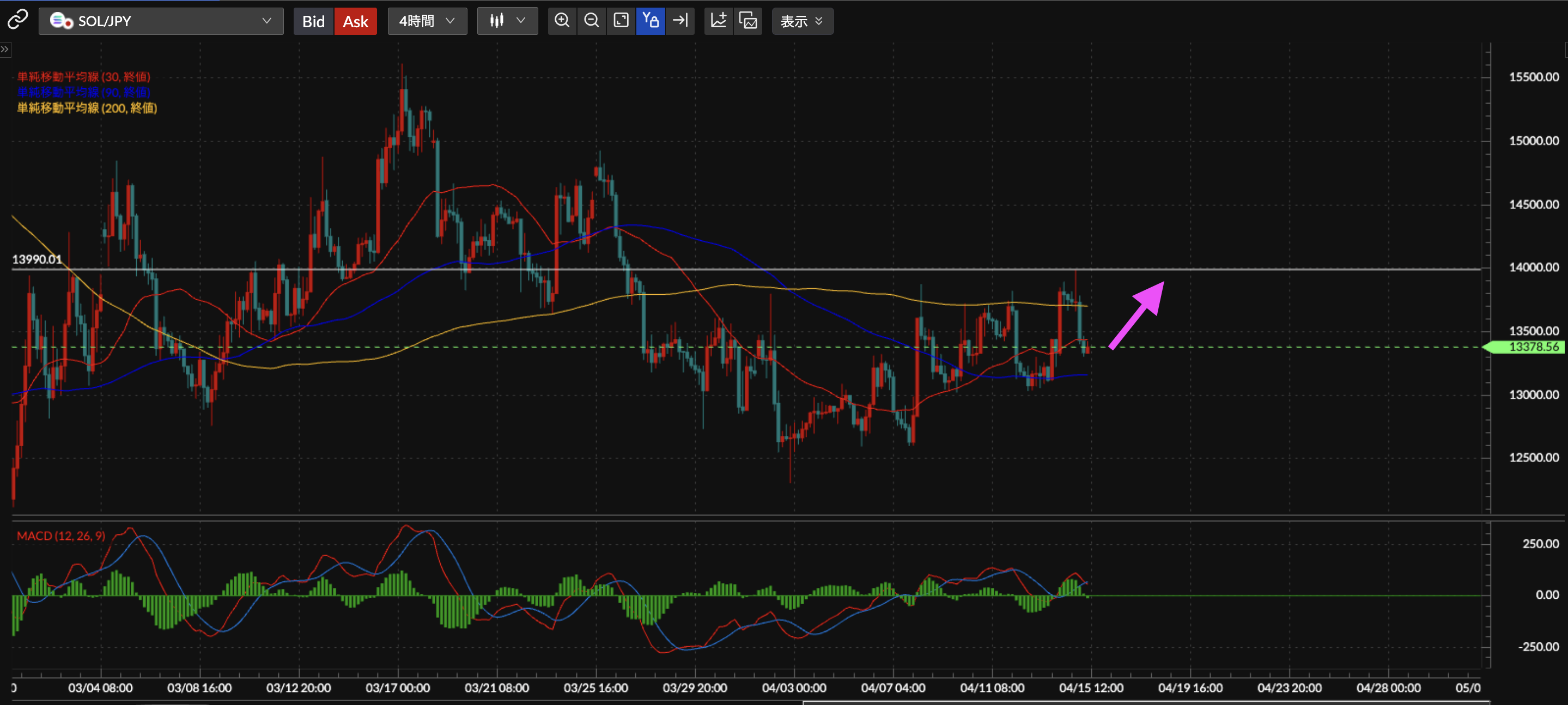Click the chart snapshot comparison icon
Screen dimensions: 1568x705
(748, 21)
